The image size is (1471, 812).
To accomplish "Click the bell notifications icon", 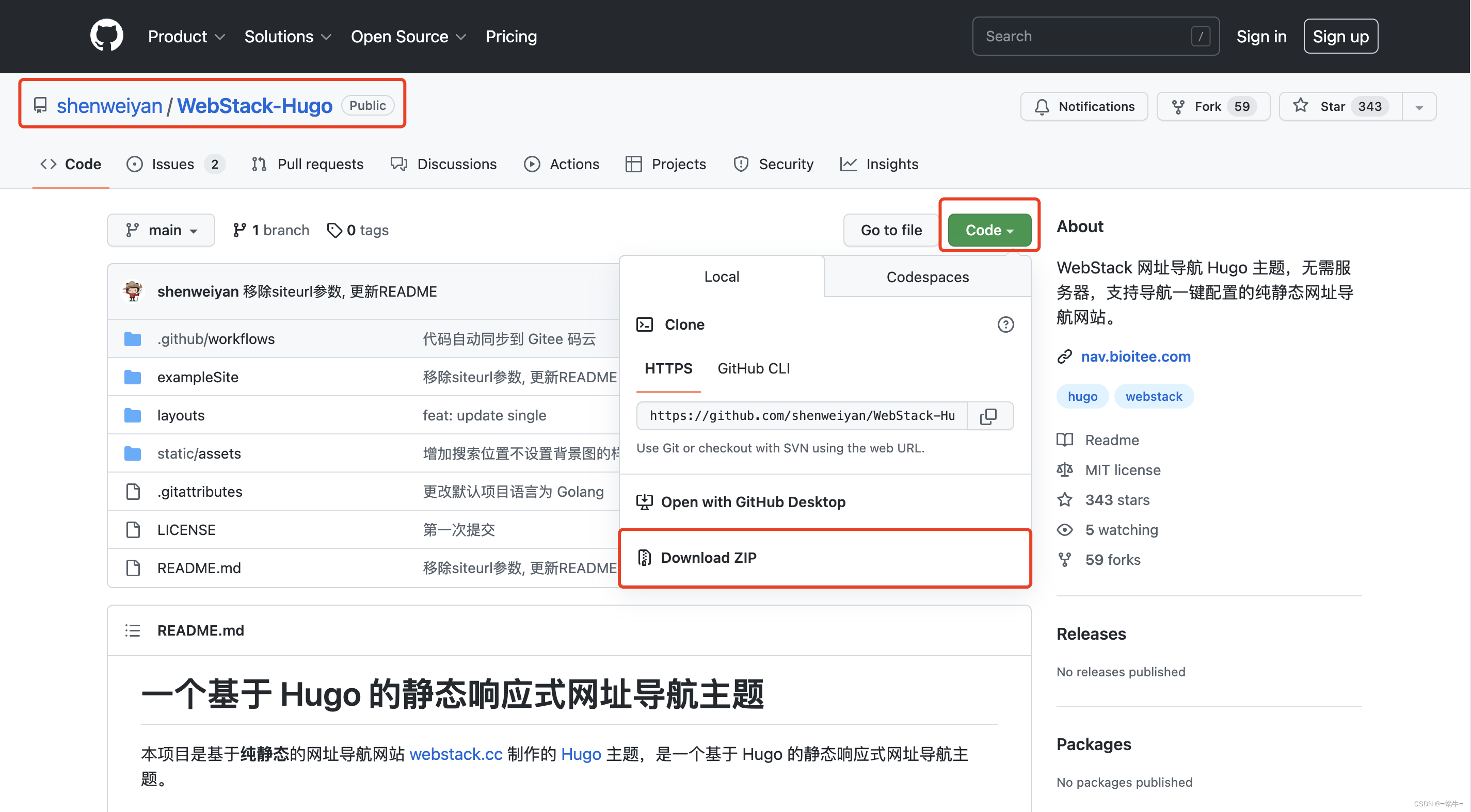I will (x=1042, y=105).
